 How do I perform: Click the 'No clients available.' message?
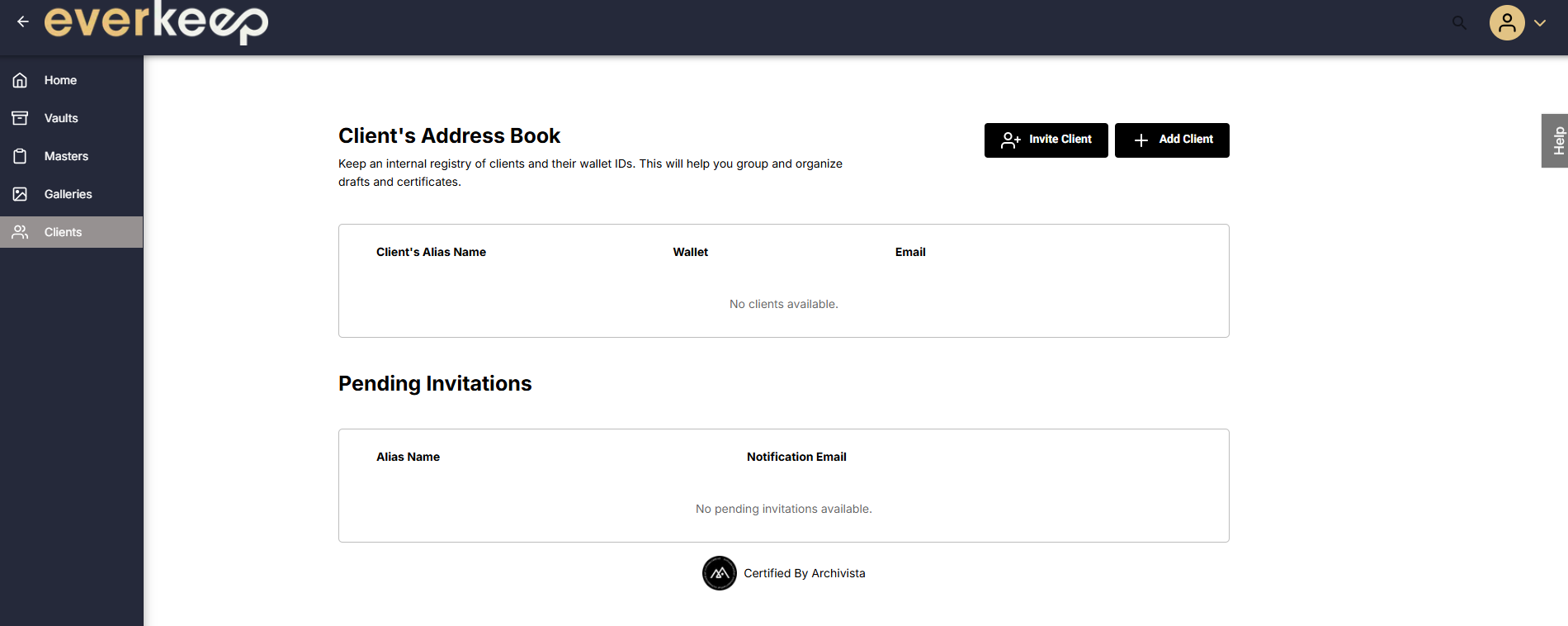click(784, 304)
